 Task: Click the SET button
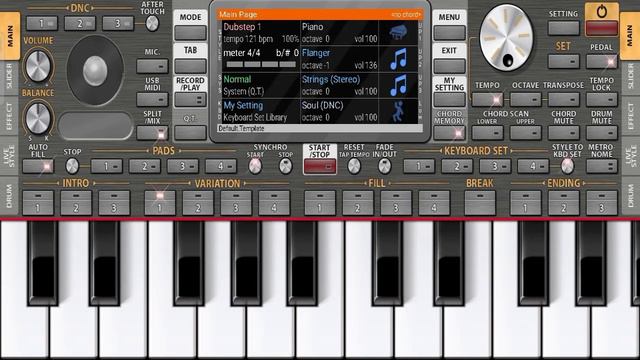563,62
